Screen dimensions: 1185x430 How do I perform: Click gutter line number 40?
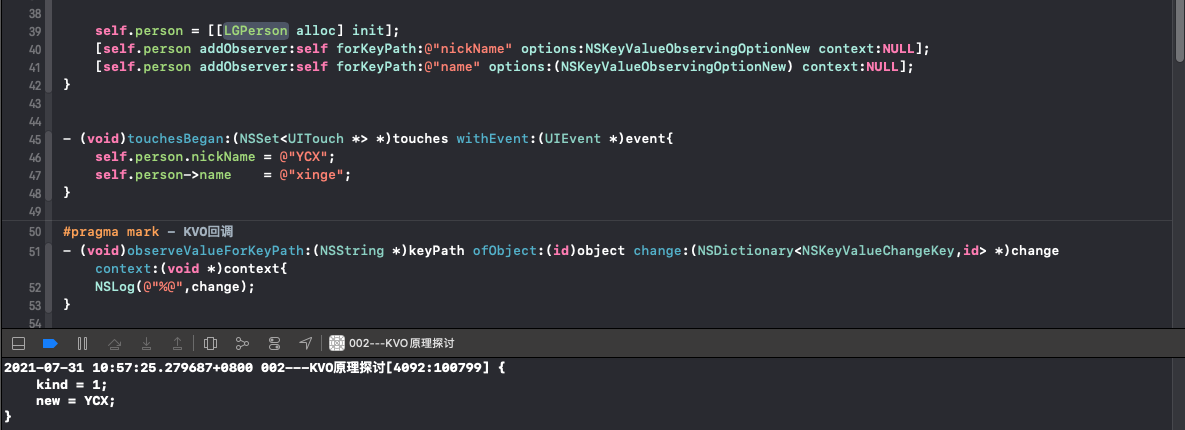point(35,48)
